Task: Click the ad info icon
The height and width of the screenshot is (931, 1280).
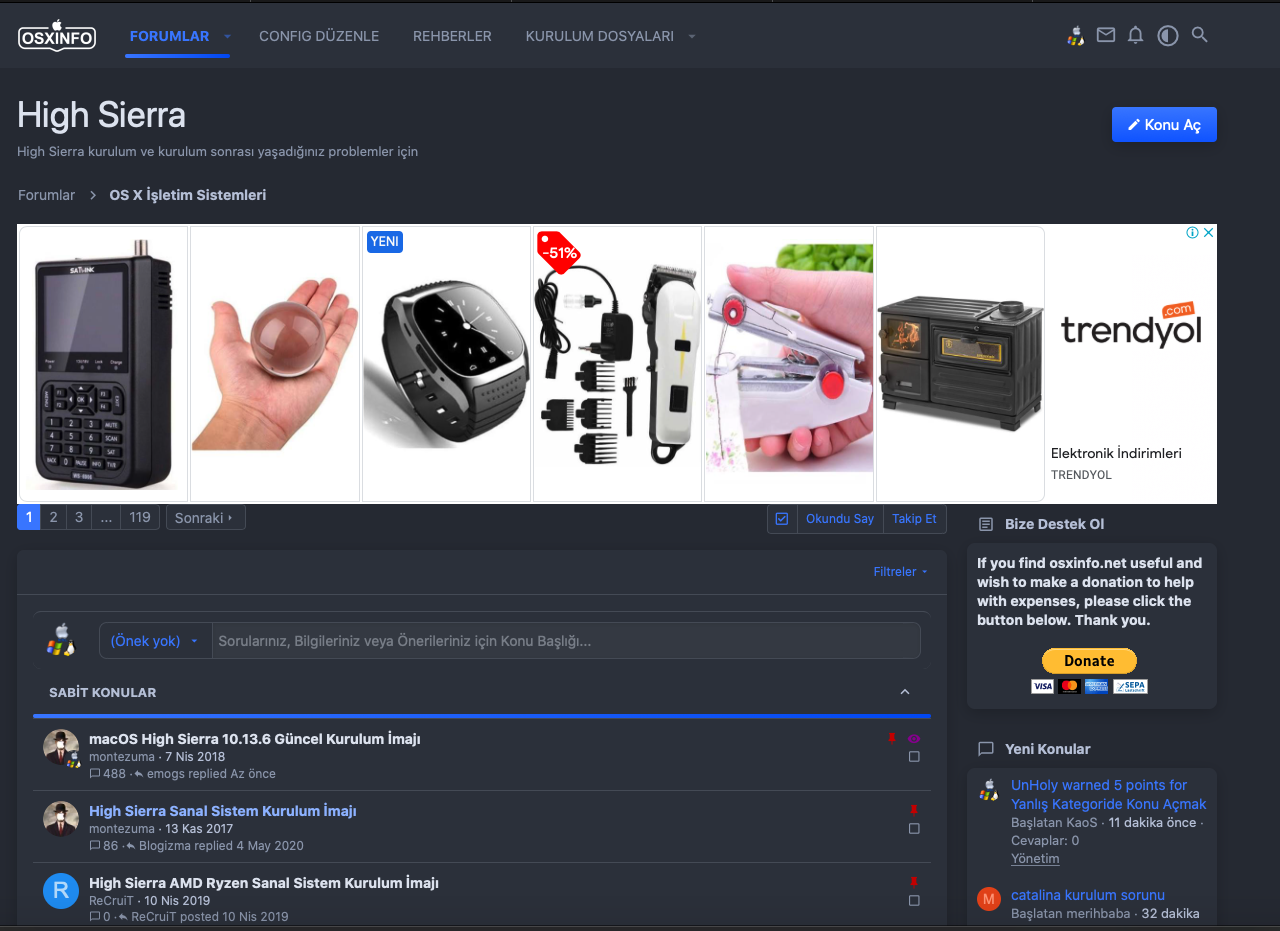Action: pyautogui.click(x=1192, y=233)
